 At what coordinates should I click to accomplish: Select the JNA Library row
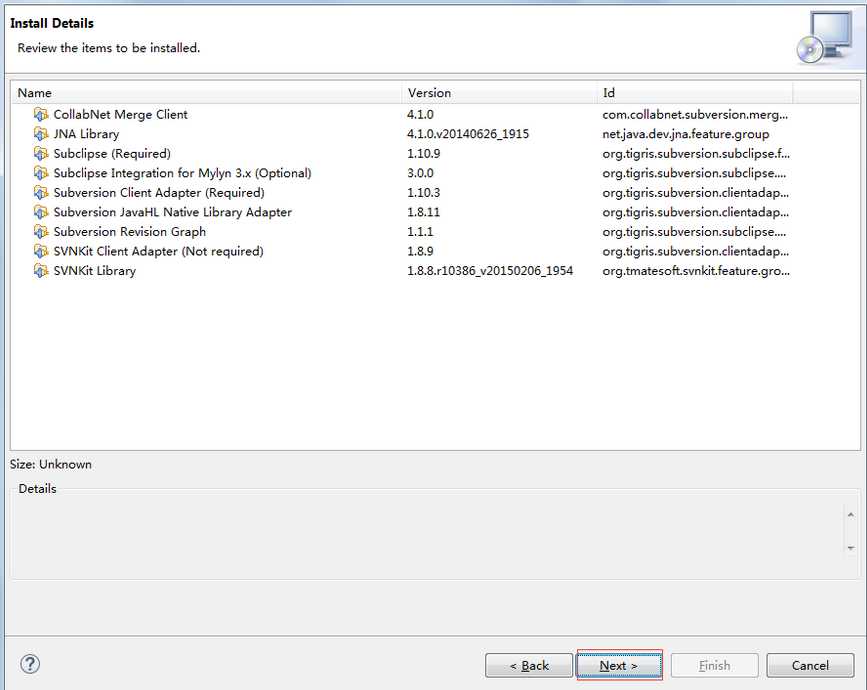pos(435,134)
